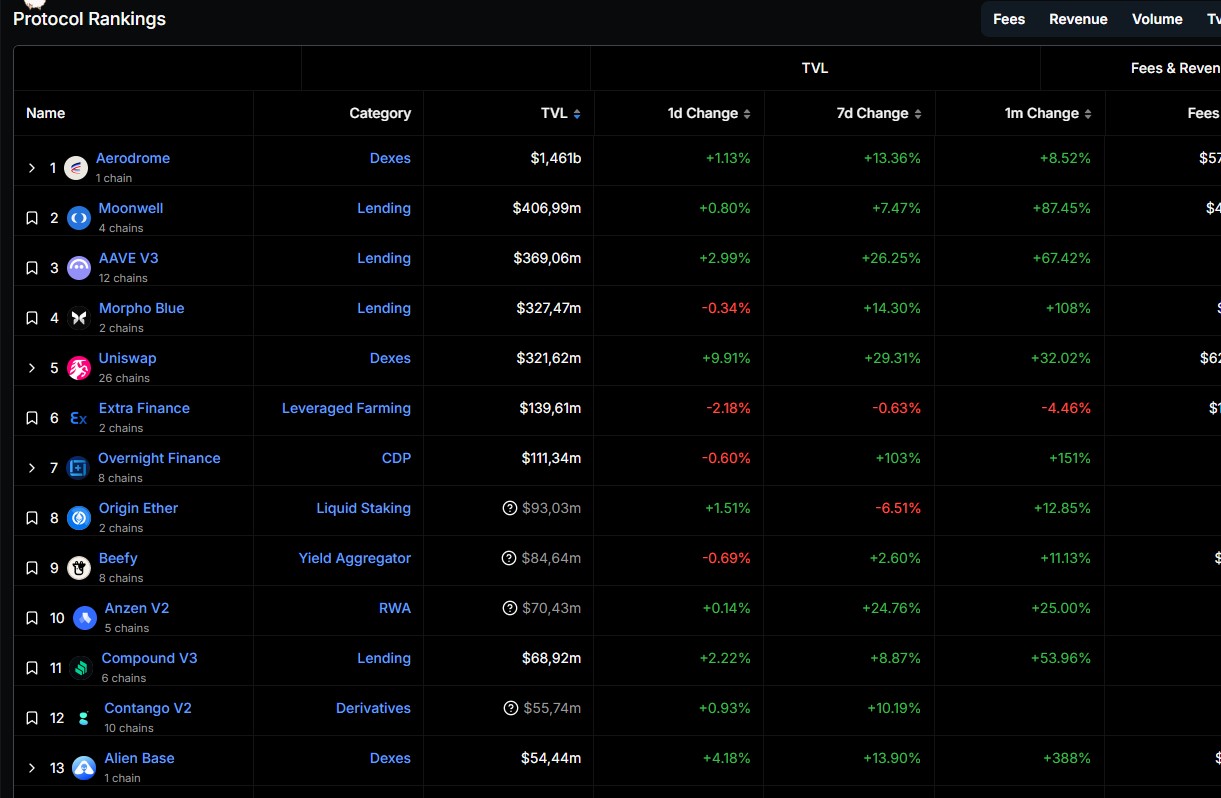Viewport: 1221px width, 798px height.
Task: Switch to the Volume tab
Action: pyautogui.click(x=1157, y=19)
